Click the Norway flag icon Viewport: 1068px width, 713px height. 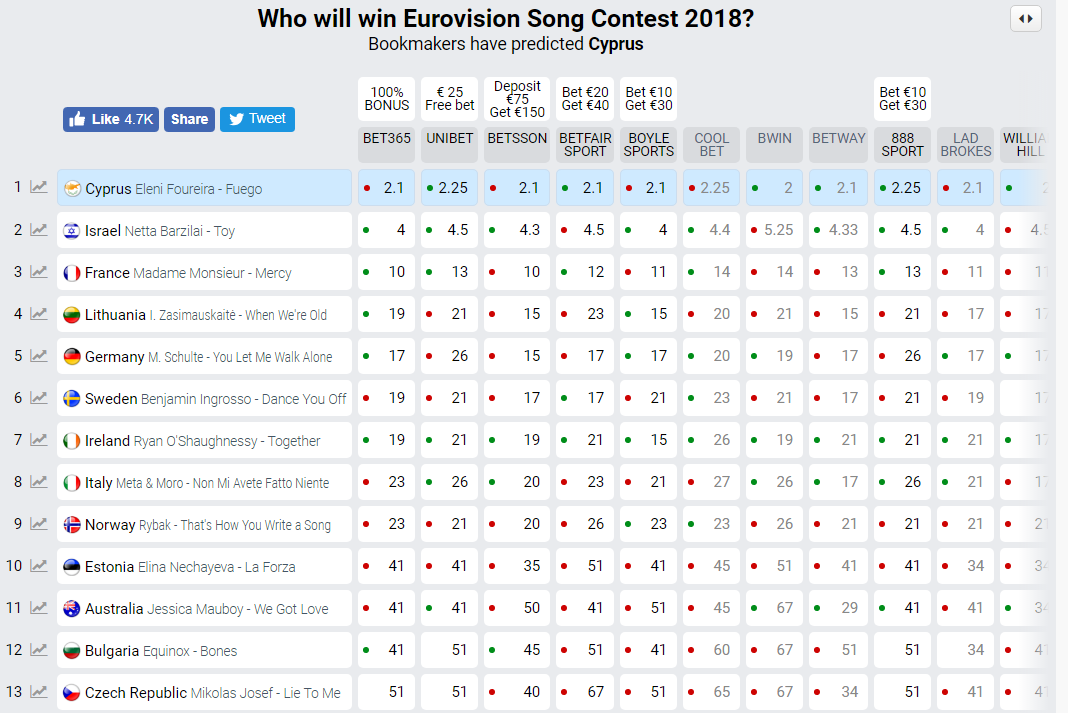(71, 525)
